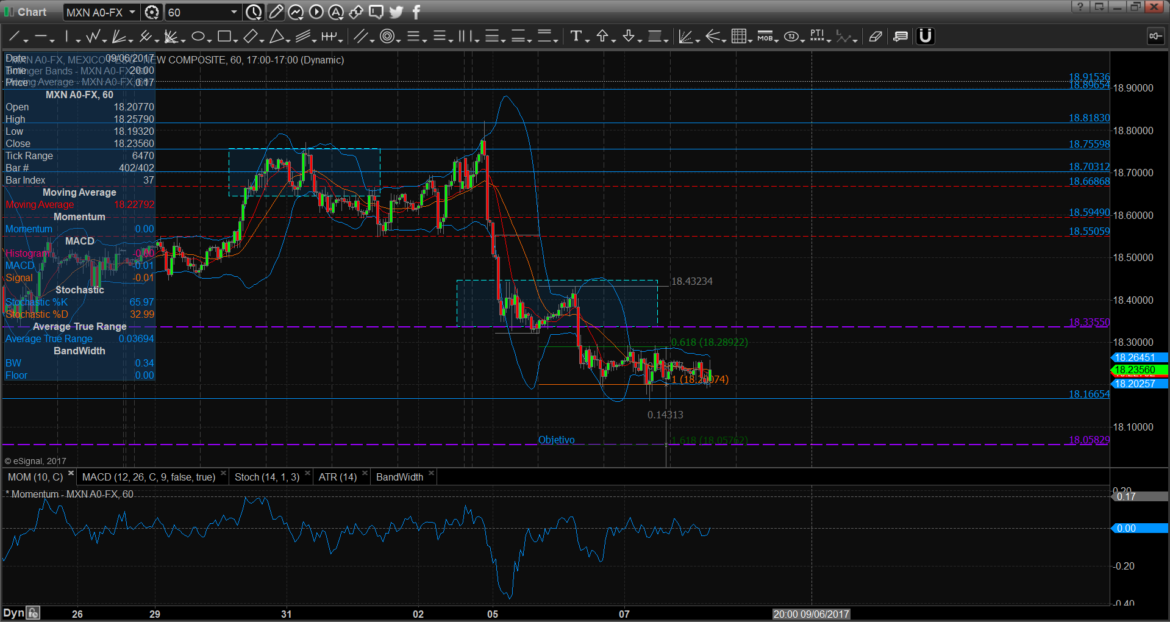Click the 18.23560 current price marker

1139,370
